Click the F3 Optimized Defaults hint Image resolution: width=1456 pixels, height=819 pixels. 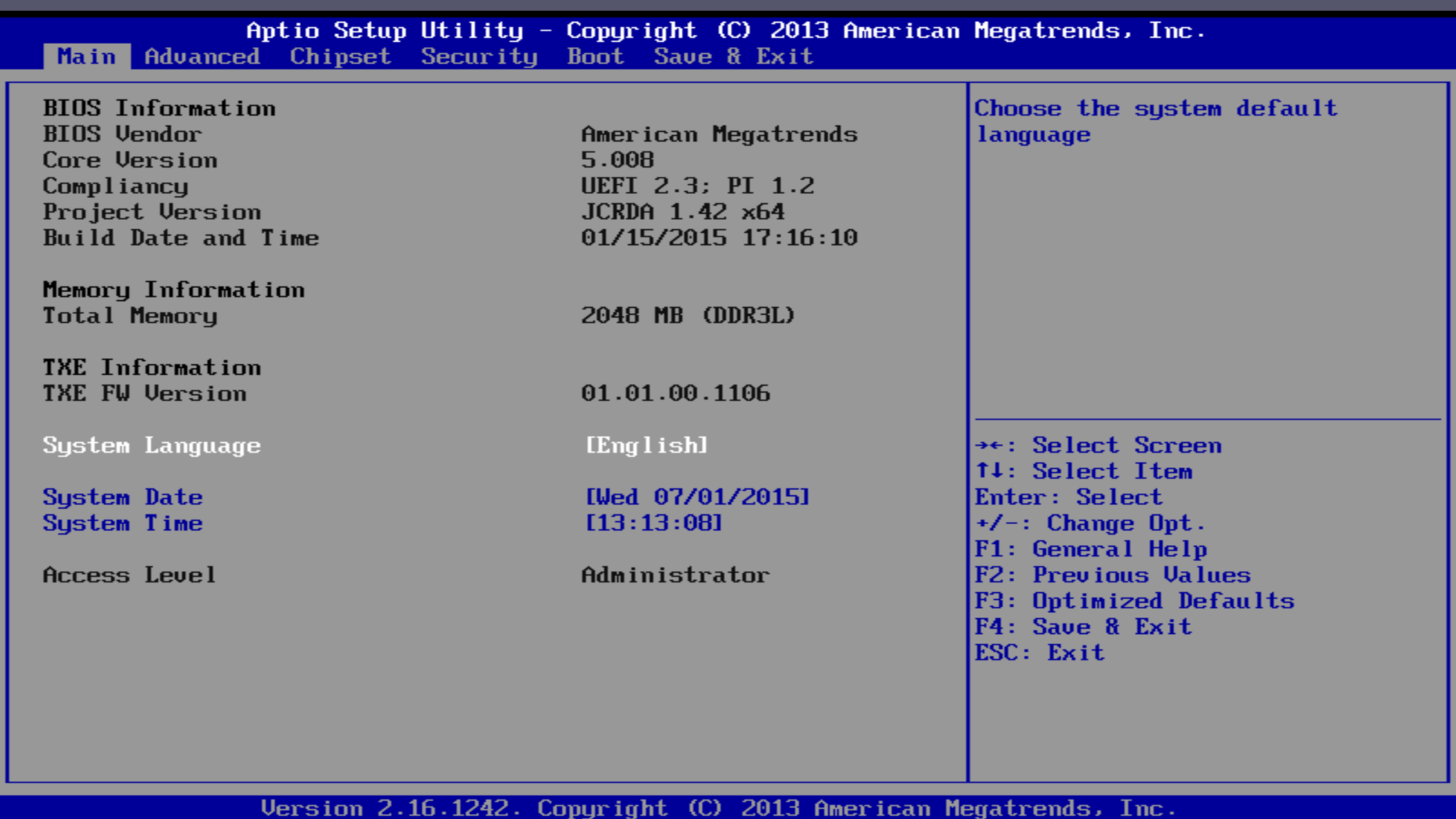1134,601
